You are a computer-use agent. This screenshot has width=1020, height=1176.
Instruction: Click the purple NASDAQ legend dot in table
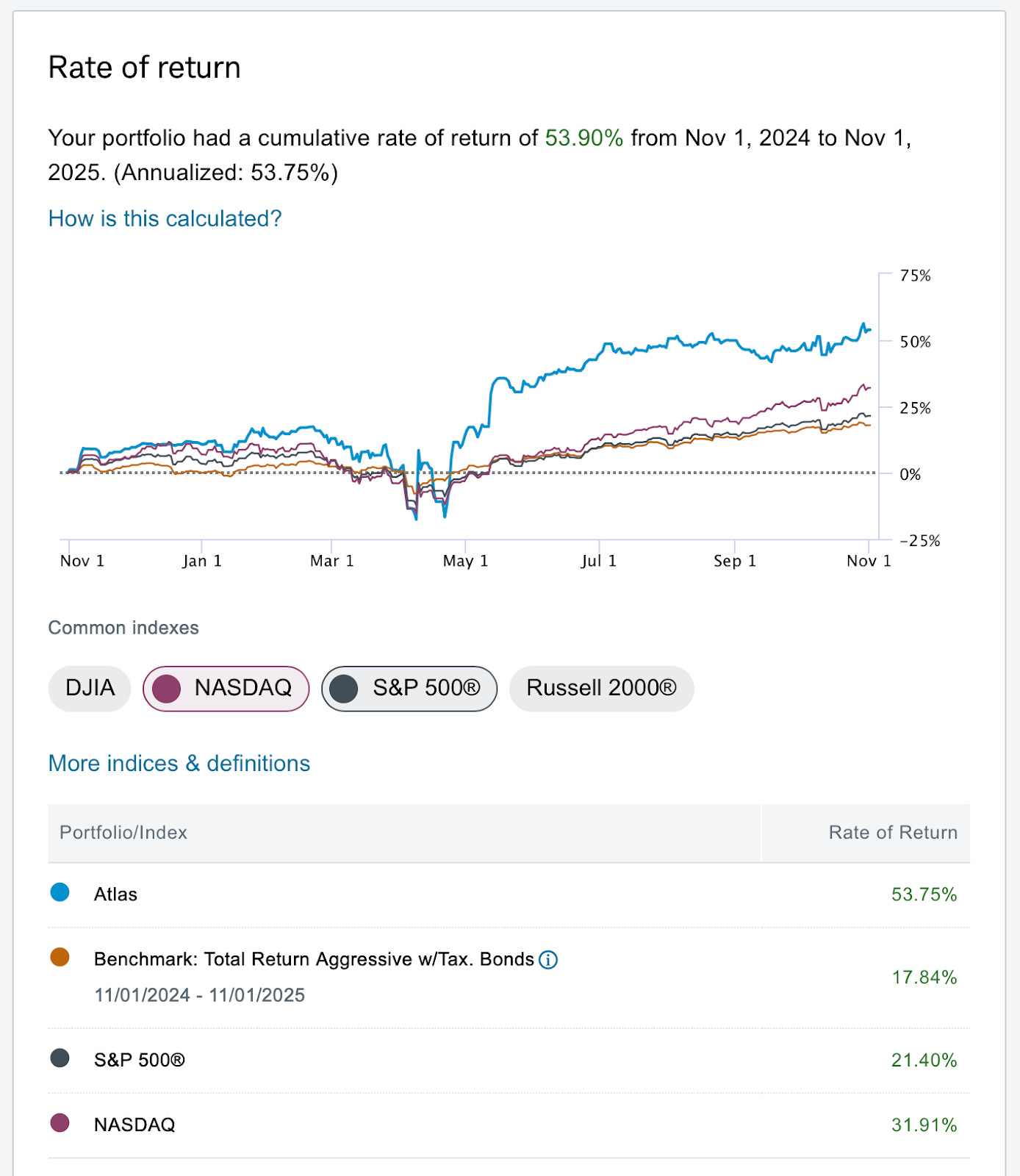coord(60,1123)
